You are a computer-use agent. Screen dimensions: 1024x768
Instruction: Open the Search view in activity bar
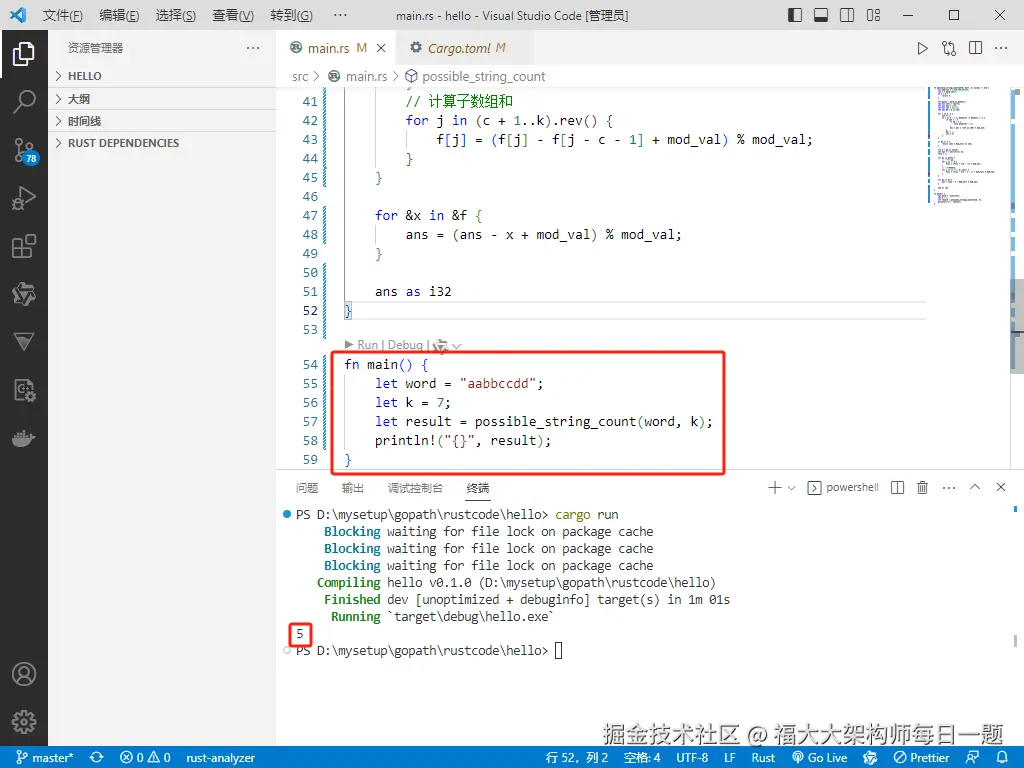click(24, 102)
